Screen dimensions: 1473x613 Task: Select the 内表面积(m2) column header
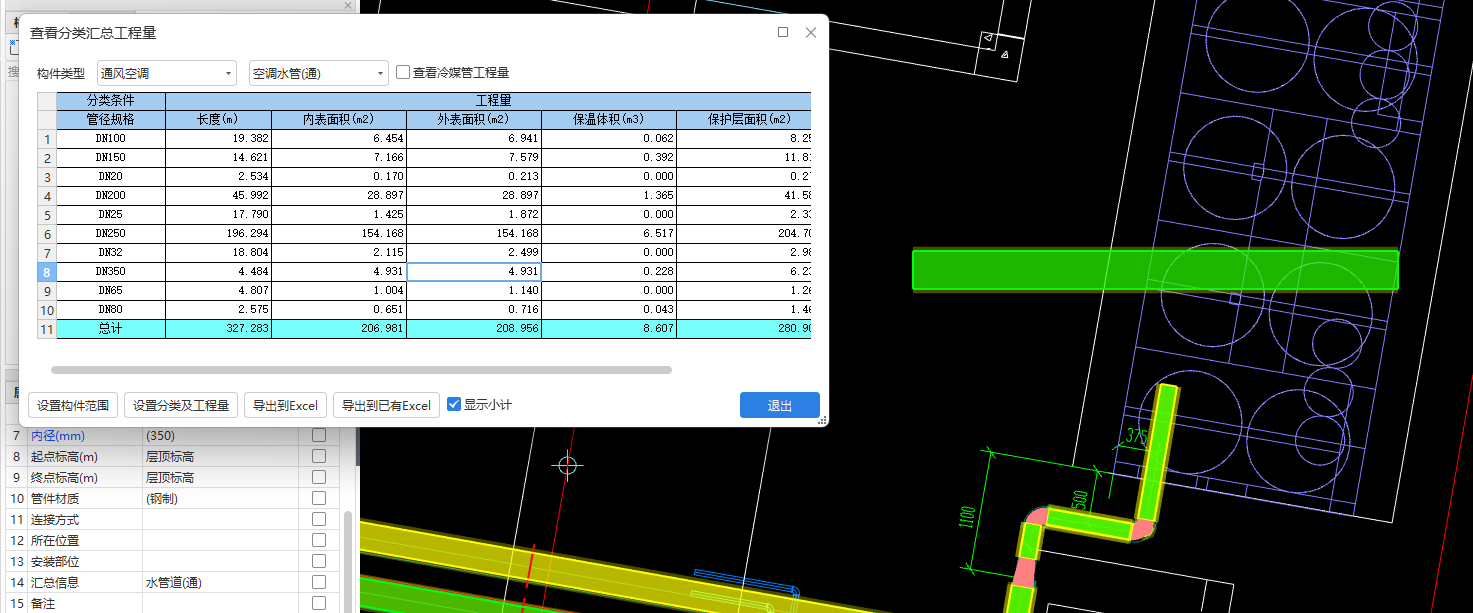(339, 119)
